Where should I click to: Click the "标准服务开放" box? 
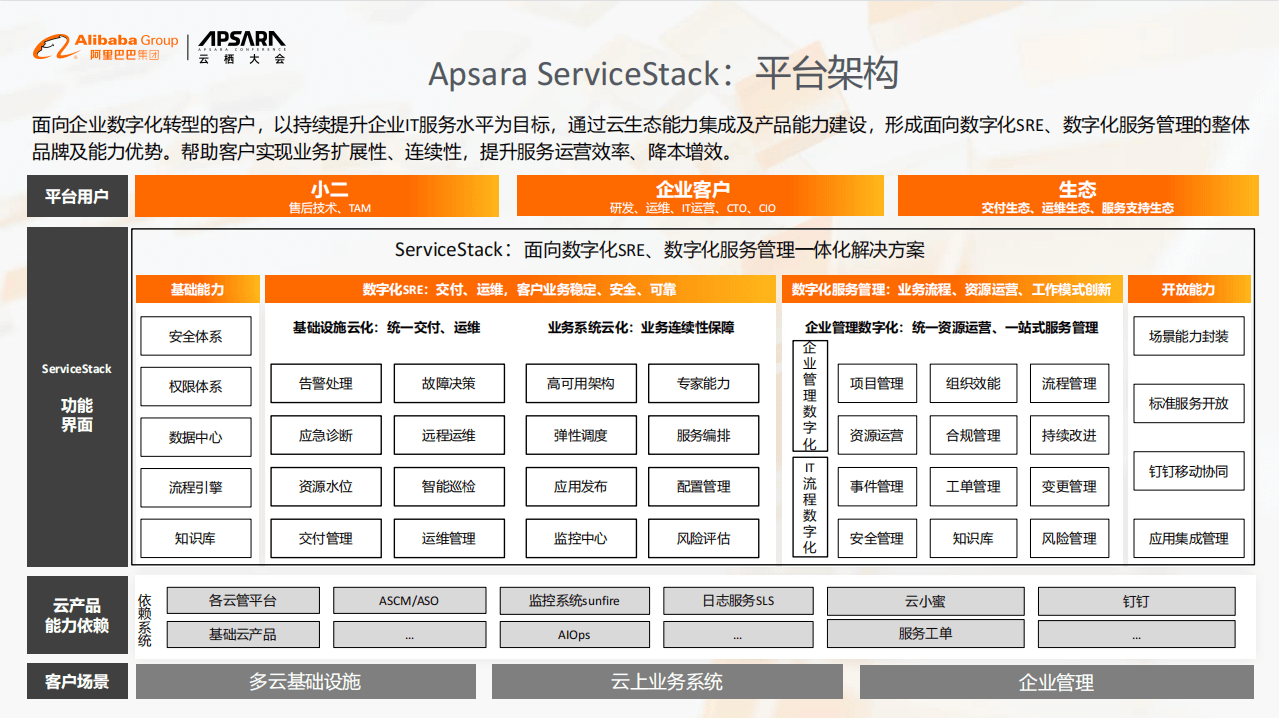coord(1189,403)
